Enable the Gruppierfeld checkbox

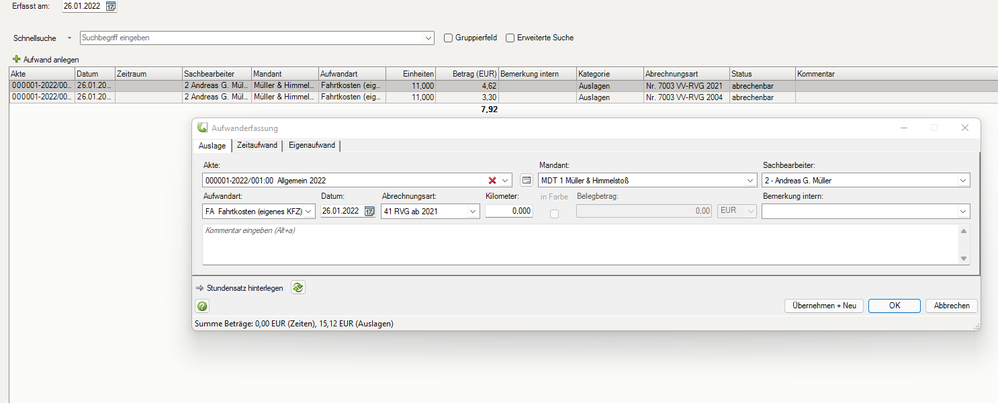tap(448, 38)
